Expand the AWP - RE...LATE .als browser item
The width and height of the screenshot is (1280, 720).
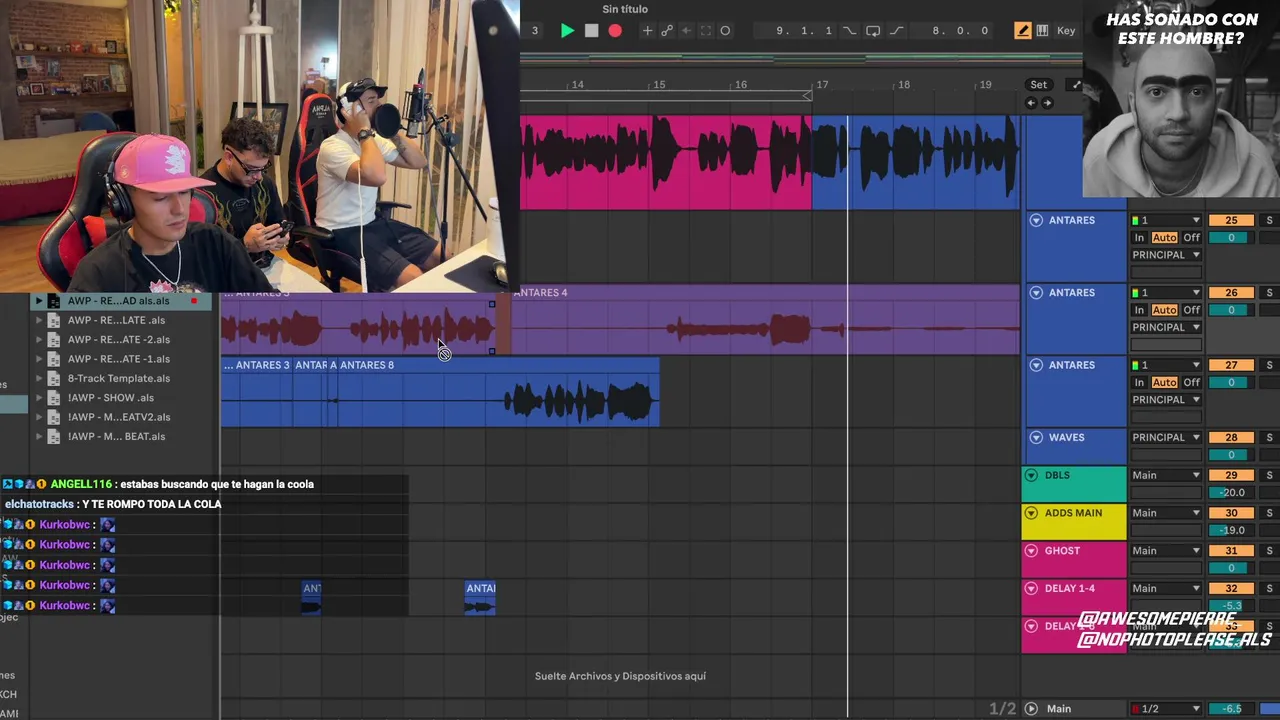39,320
